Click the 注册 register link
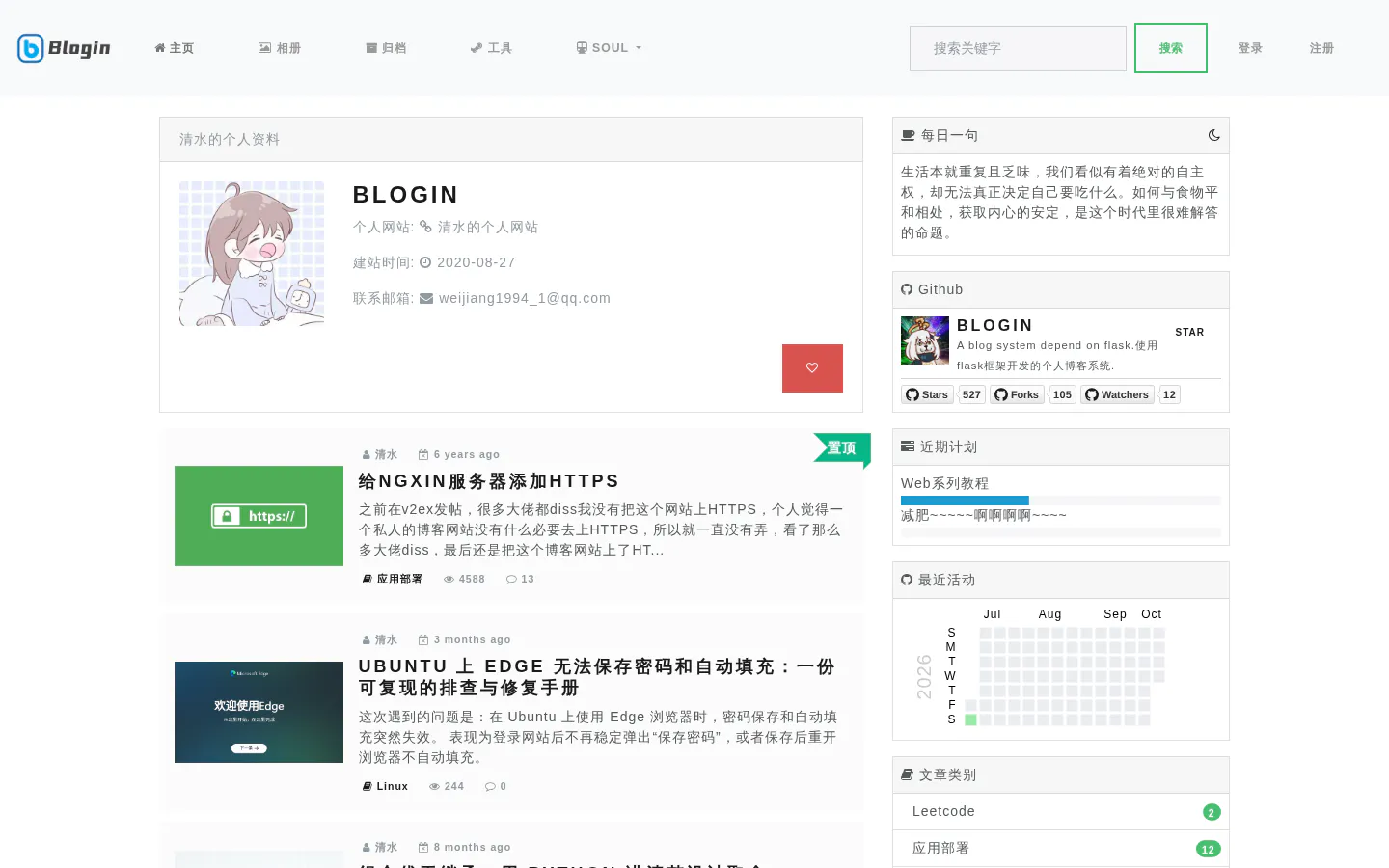 1321,48
